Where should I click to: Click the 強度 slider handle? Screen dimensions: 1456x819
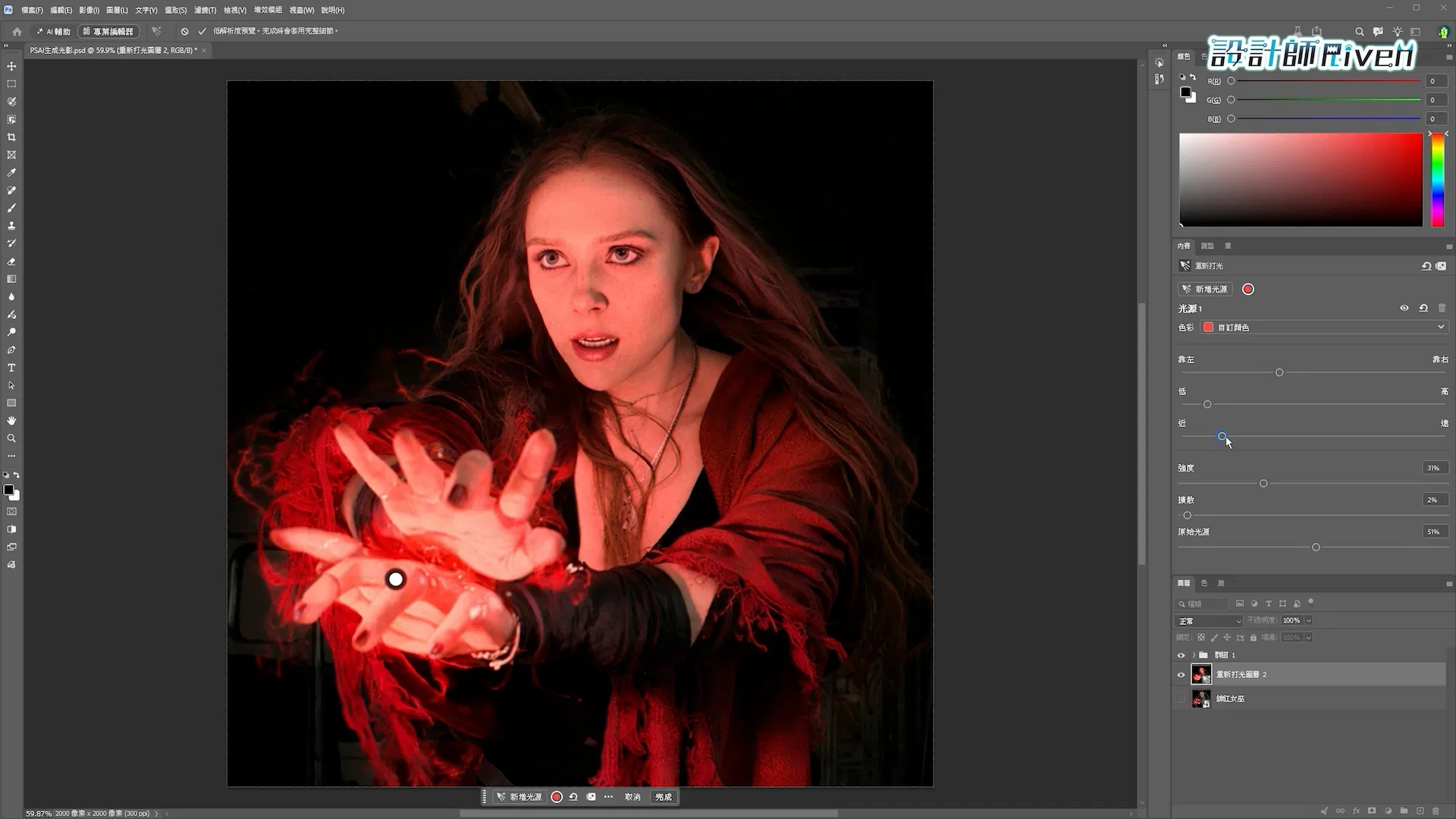[1263, 484]
